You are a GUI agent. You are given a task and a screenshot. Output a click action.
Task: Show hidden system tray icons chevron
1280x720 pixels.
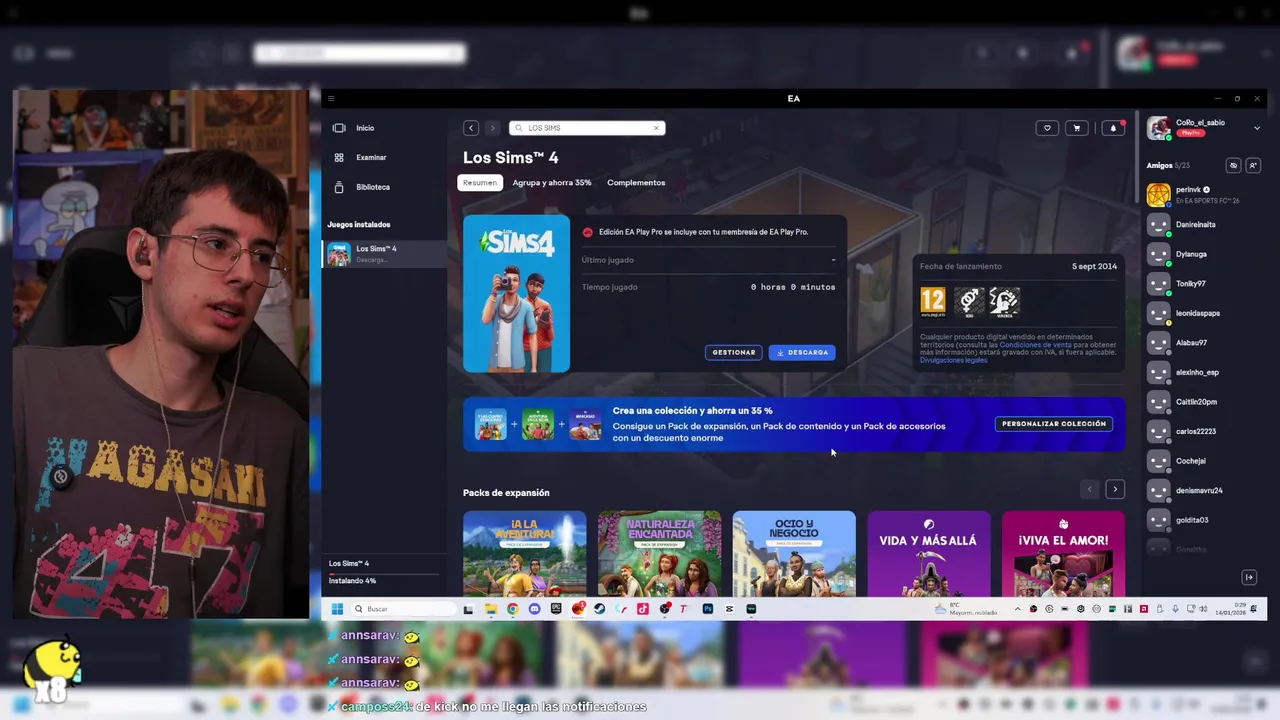(x=1018, y=609)
